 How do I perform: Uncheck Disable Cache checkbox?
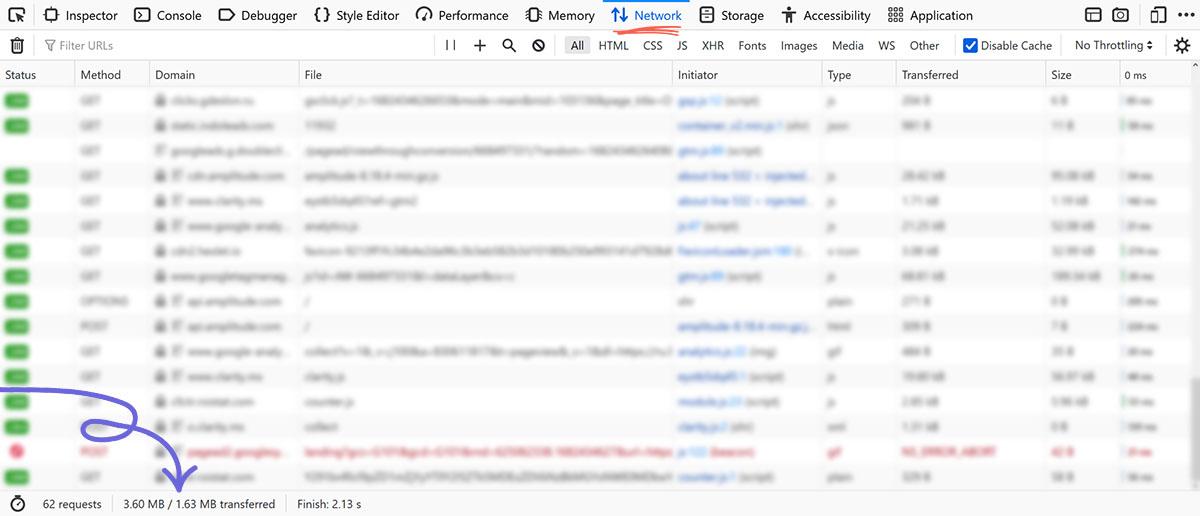pyautogui.click(x=970, y=45)
